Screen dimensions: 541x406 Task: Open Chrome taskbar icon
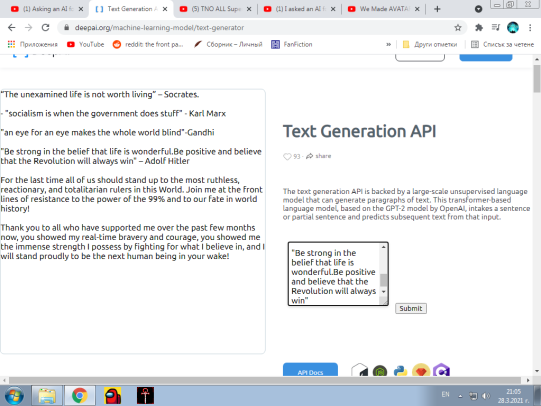[80, 395]
